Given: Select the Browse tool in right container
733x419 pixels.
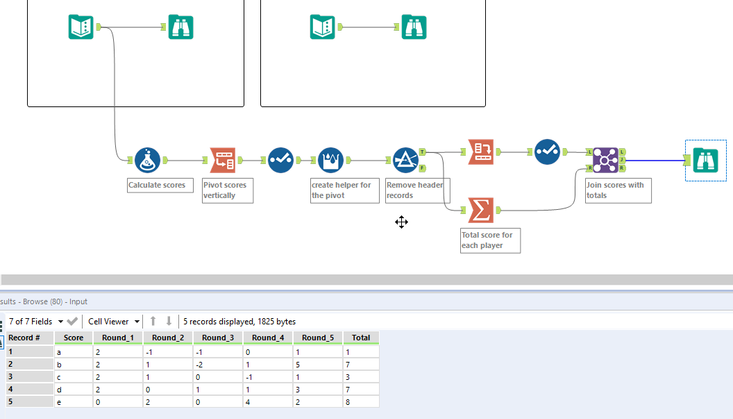Looking at the screenshot, I should pyautogui.click(x=414, y=27).
